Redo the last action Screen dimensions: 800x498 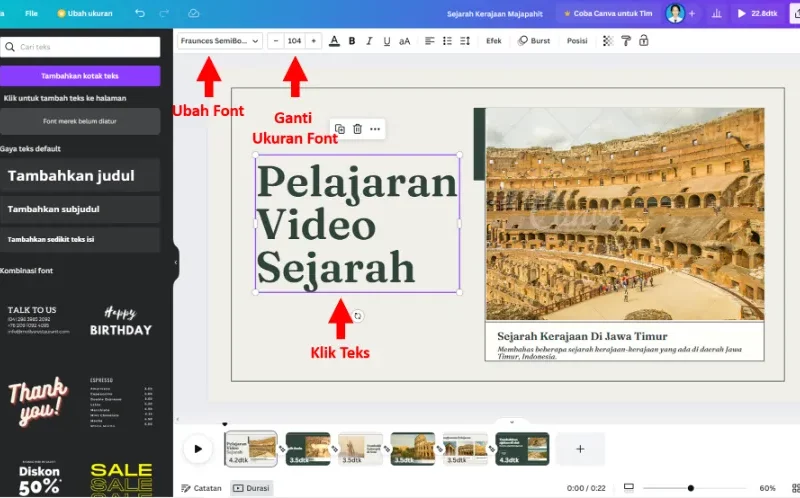click(164, 13)
